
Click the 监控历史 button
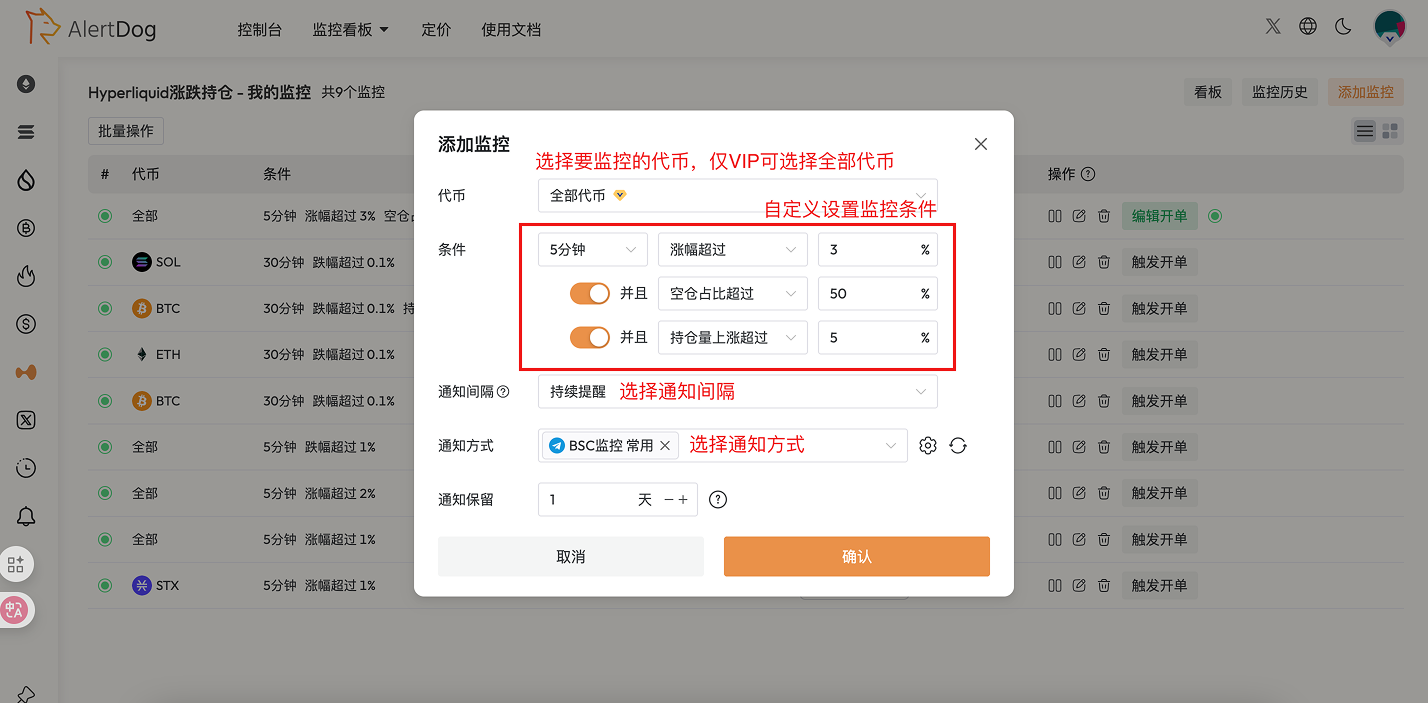pos(1280,92)
